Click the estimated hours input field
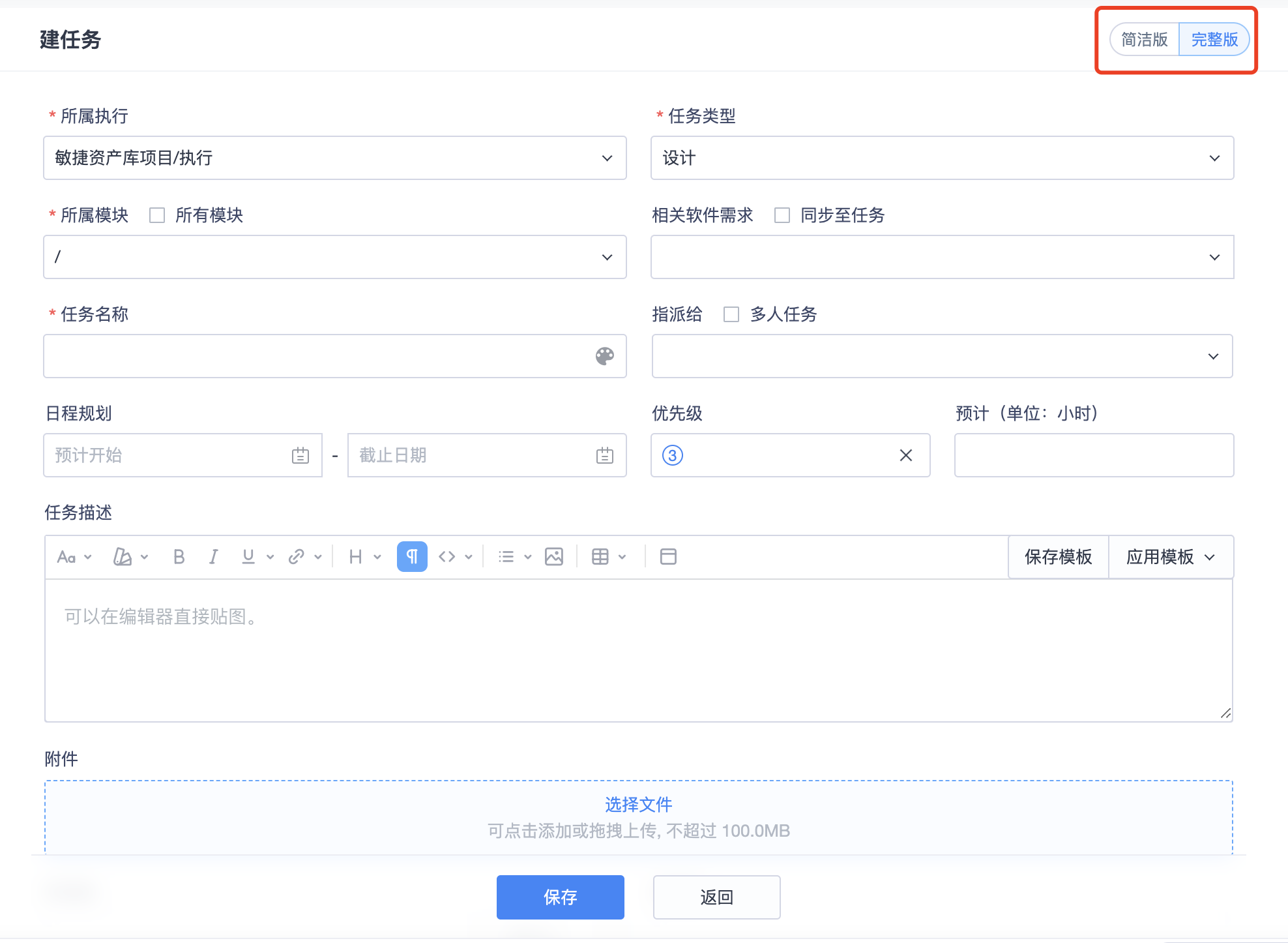Viewport: 1288px width, 943px height. pyautogui.click(x=1093, y=455)
